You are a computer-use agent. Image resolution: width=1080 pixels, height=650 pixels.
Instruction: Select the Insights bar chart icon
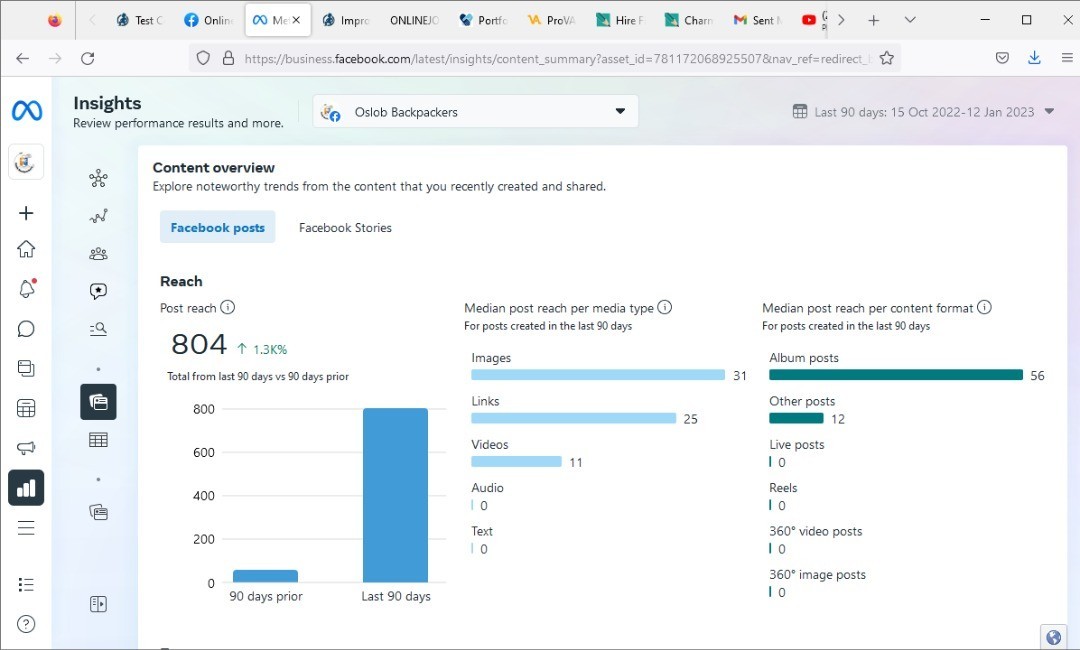[x=26, y=488]
